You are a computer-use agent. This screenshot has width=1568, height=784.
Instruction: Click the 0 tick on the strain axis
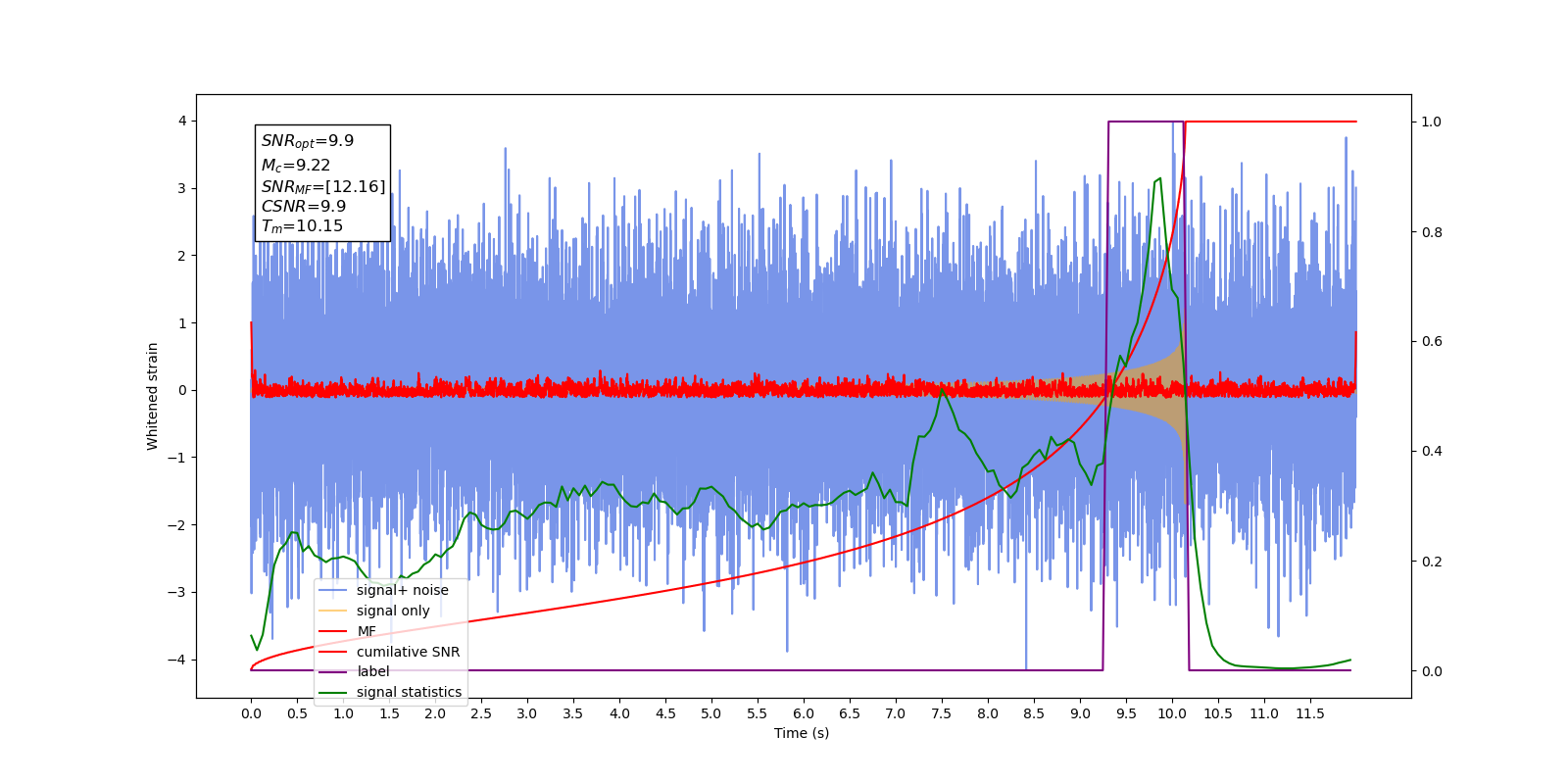pyautogui.click(x=182, y=390)
